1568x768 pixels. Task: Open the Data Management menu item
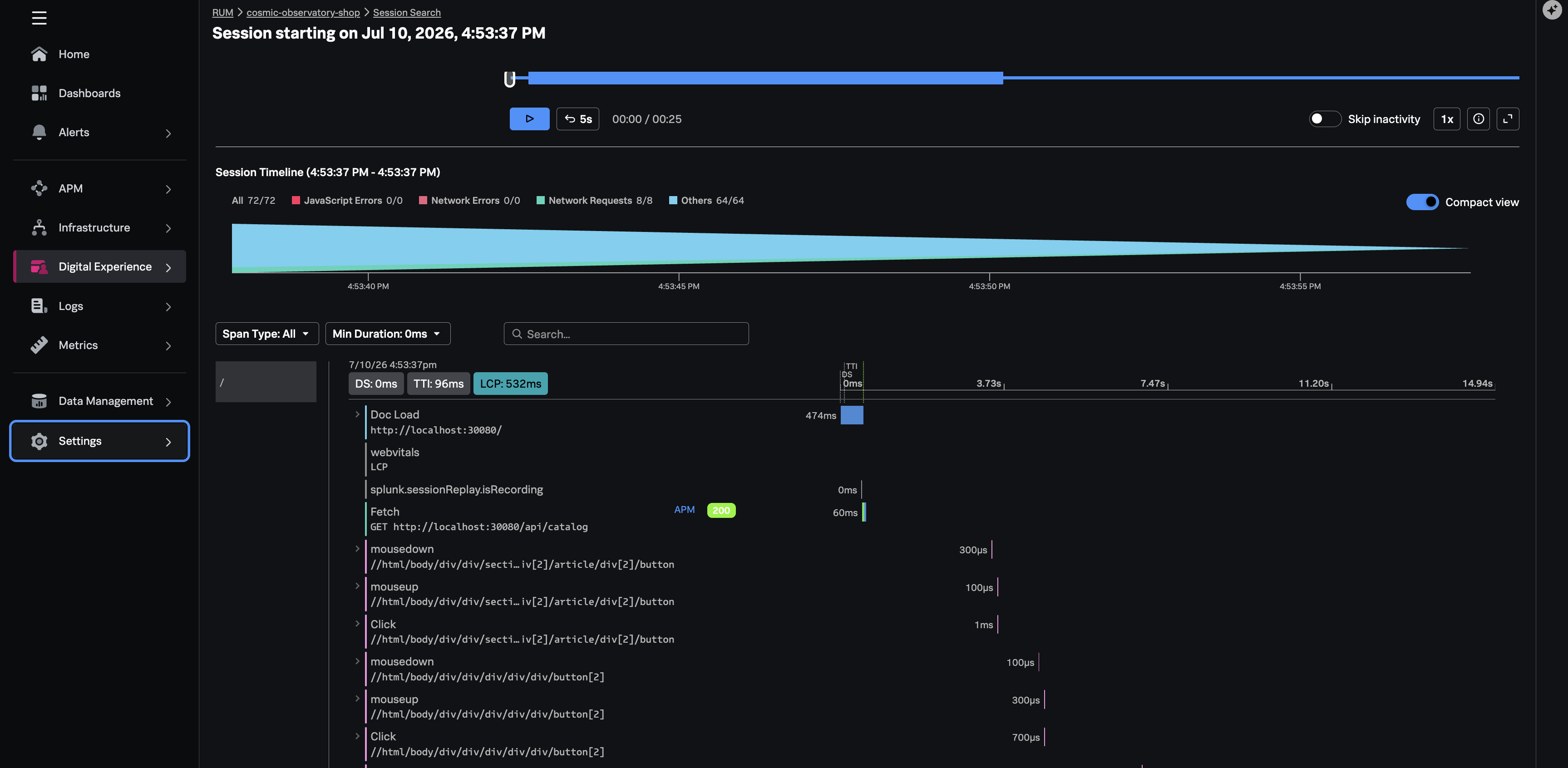pos(99,401)
